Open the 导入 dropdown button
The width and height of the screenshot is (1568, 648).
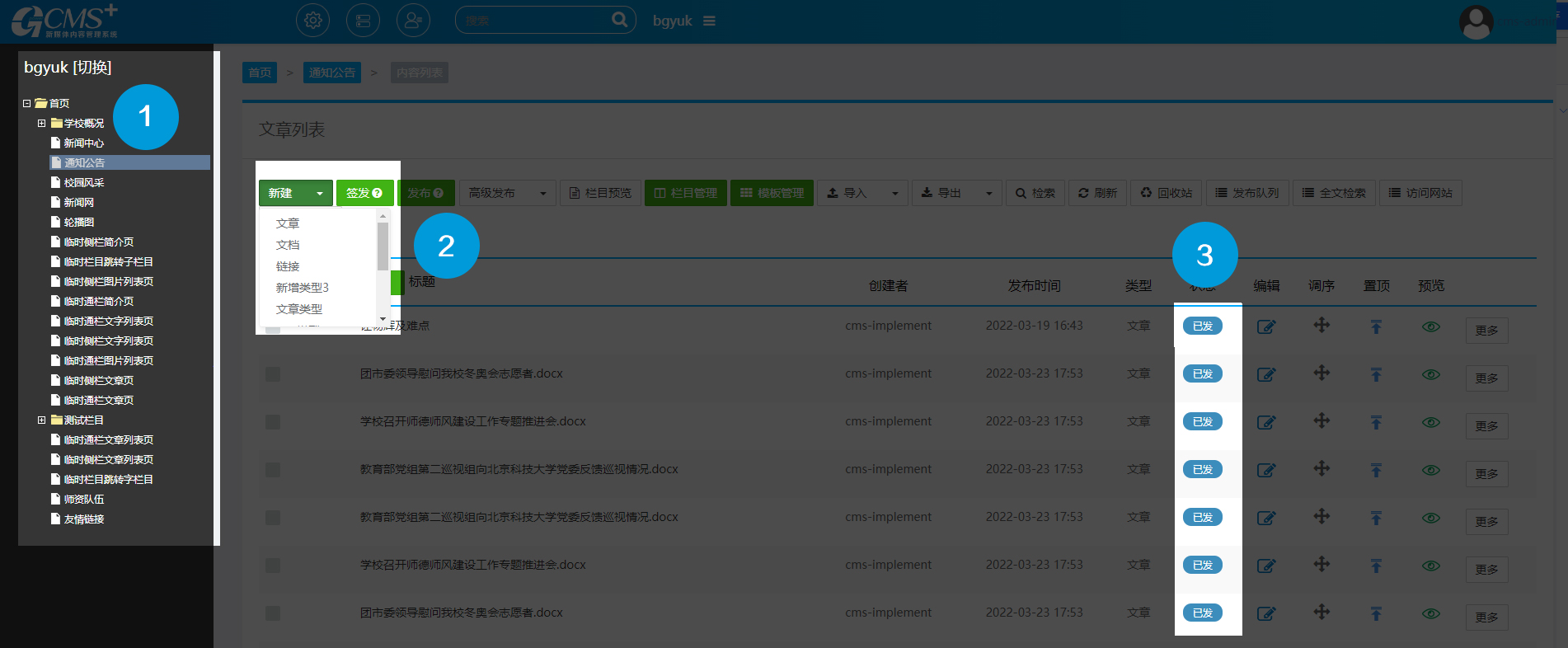(x=862, y=193)
